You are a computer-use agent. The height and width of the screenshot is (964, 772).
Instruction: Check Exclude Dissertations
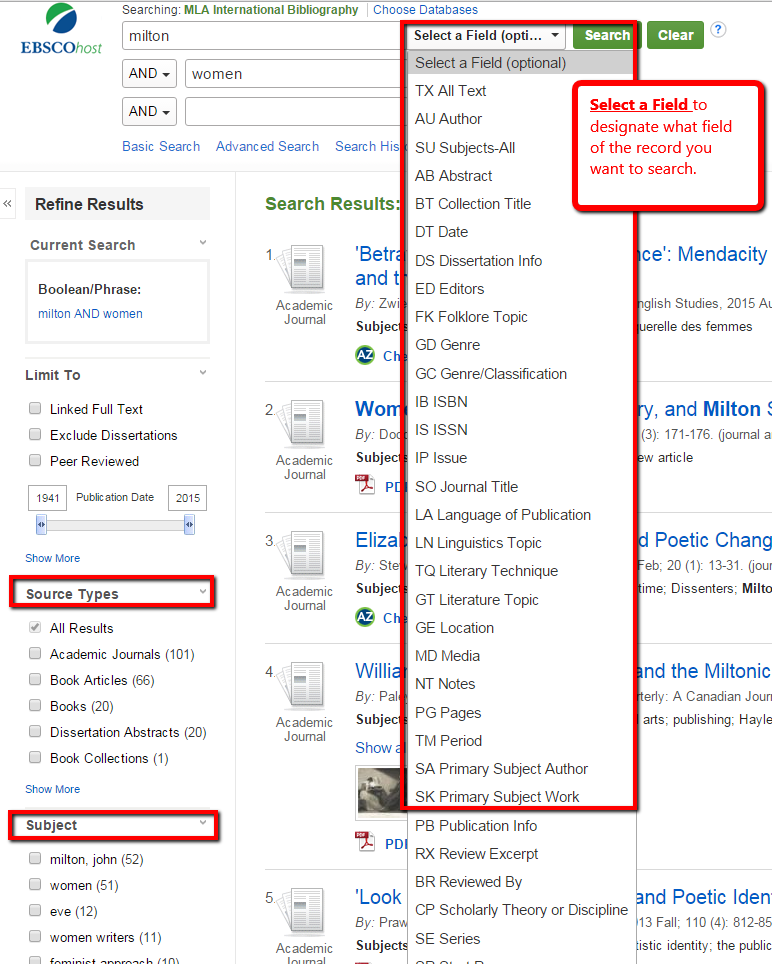(35, 434)
